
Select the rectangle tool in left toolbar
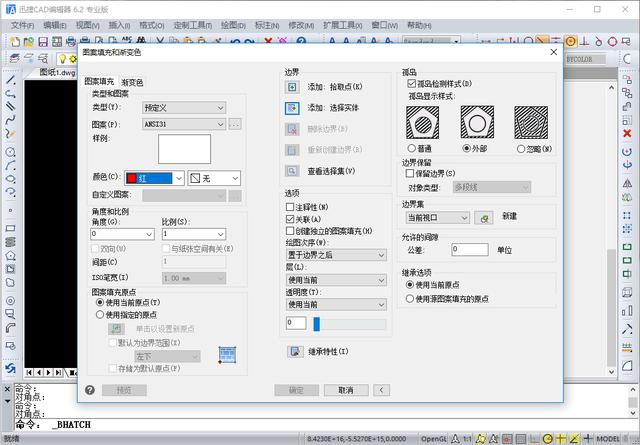[x=10, y=228]
